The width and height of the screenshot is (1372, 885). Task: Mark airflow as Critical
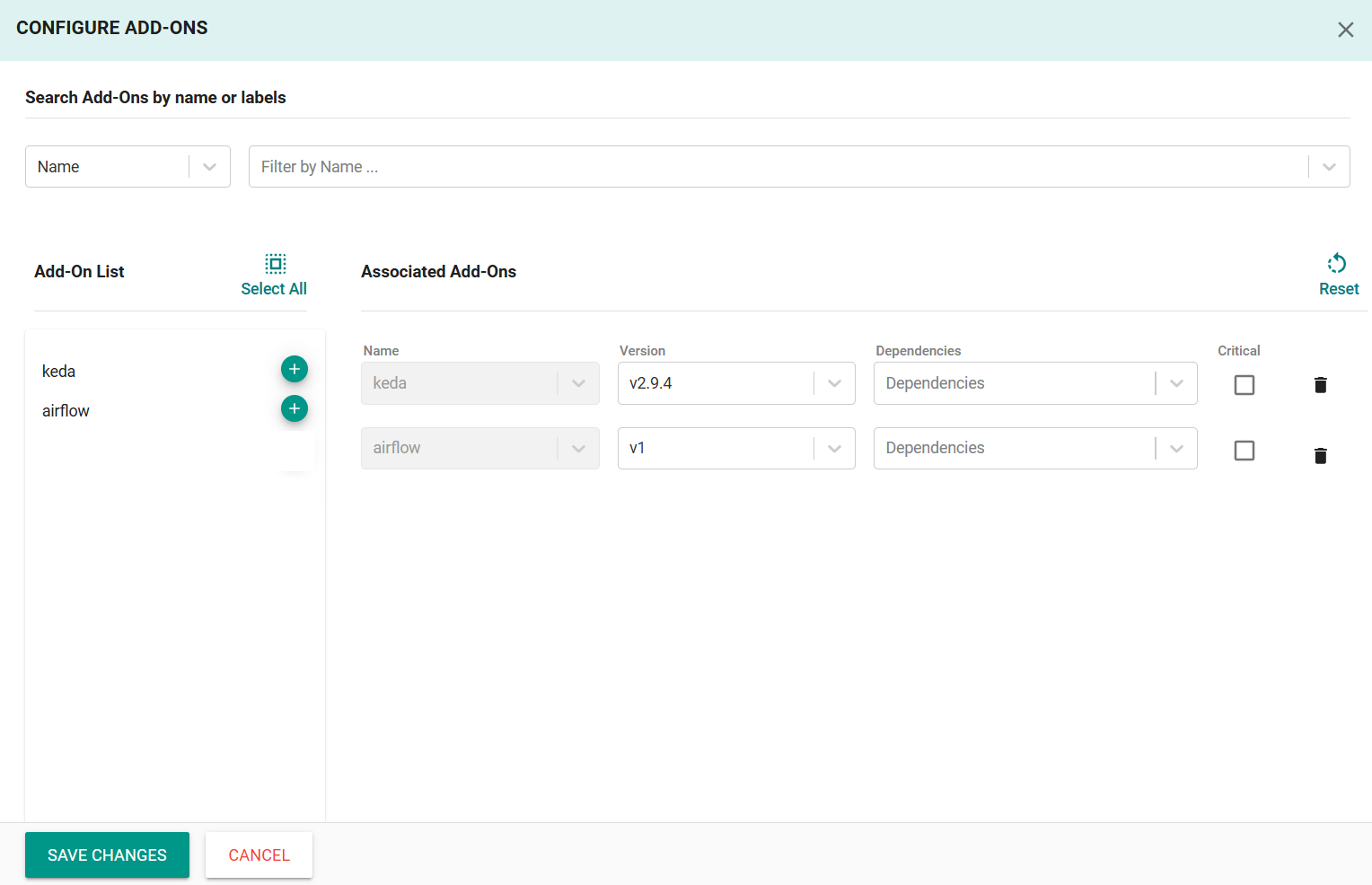pos(1244,450)
